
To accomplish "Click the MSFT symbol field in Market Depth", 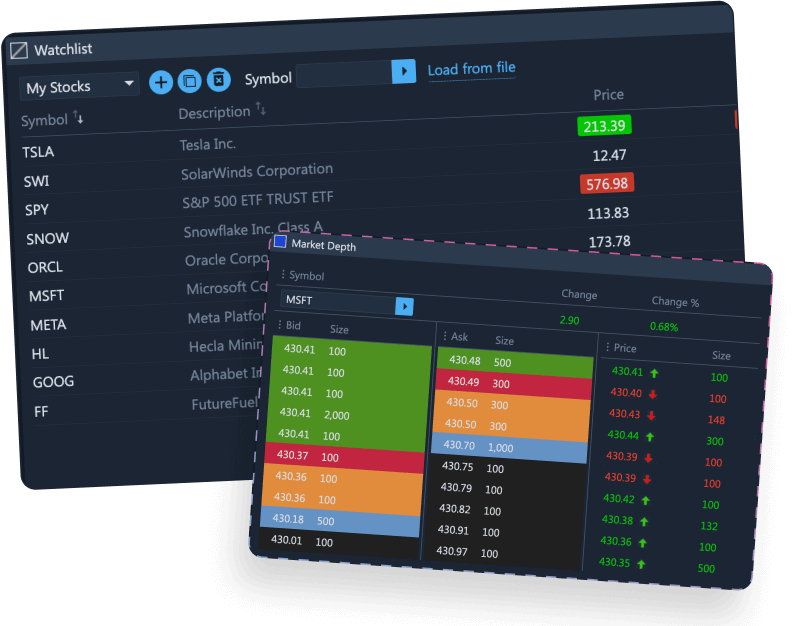I will [338, 302].
